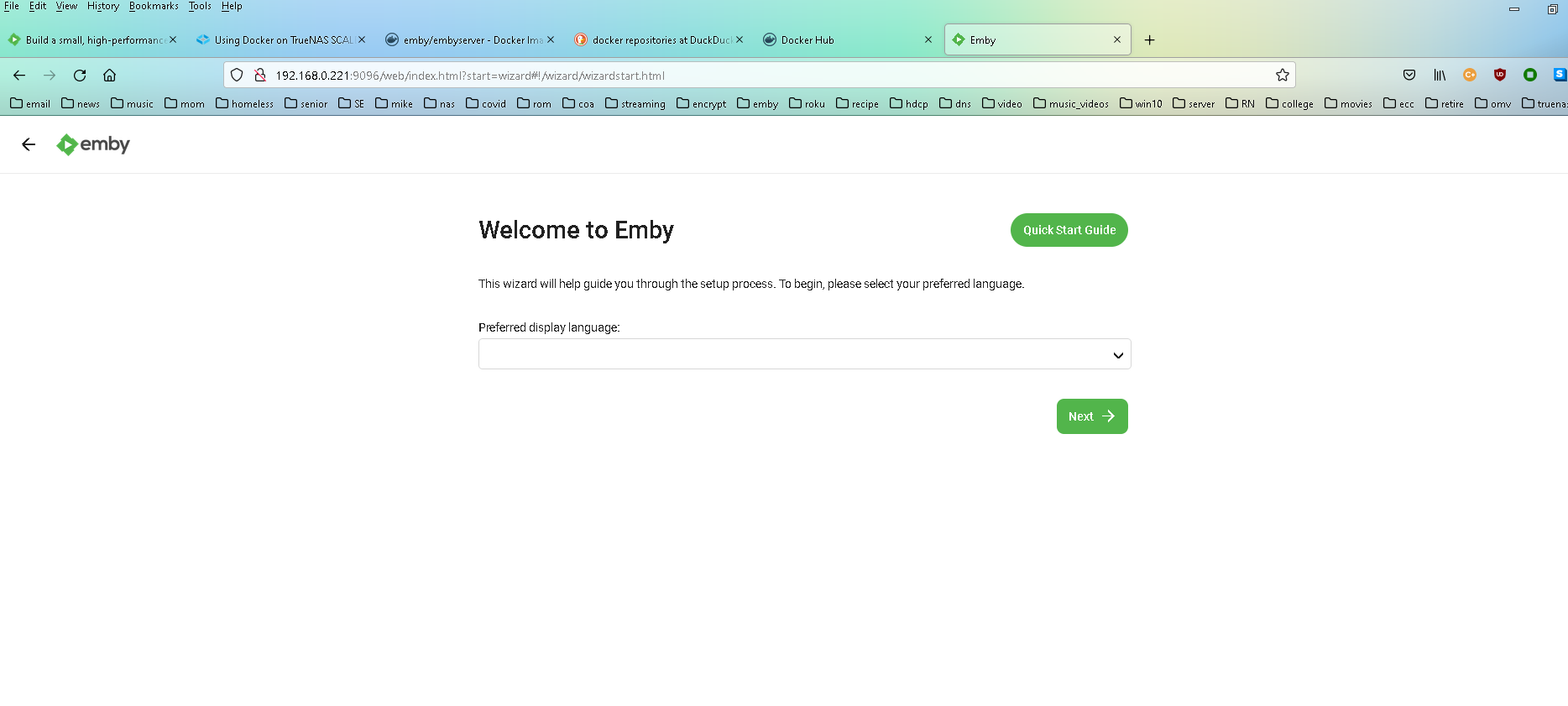Open the File menu
Screen dimensions: 1568x706
[x=12, y=6]
